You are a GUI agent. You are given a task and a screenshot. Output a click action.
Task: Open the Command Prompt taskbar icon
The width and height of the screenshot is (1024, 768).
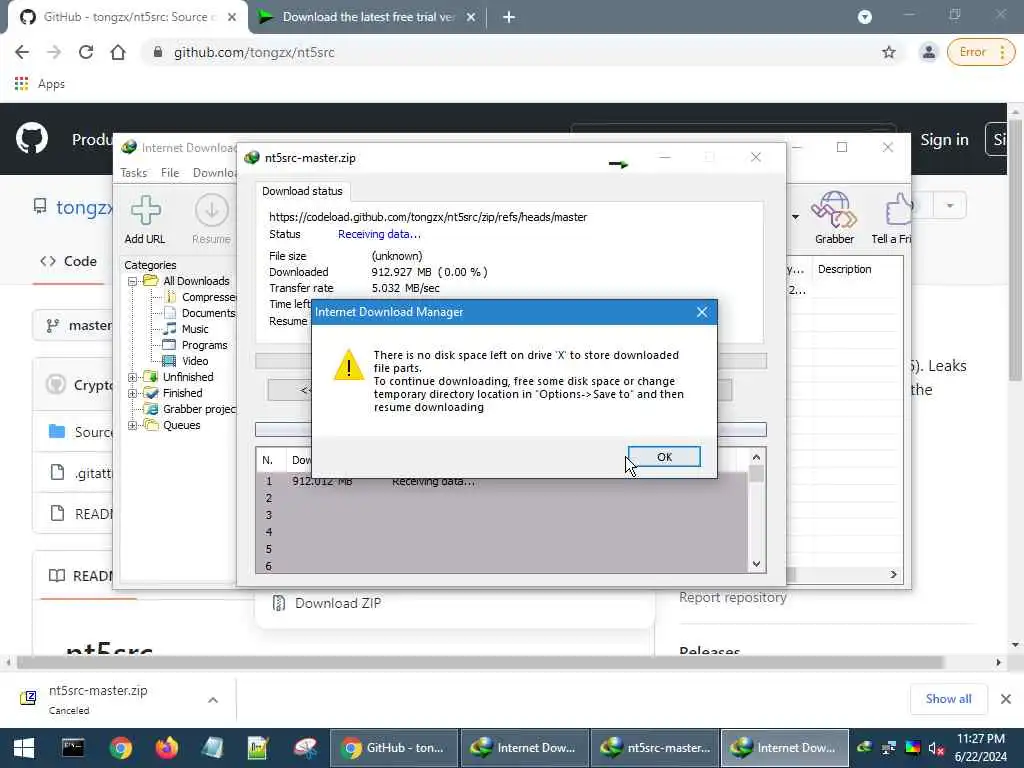click(73, 748)
